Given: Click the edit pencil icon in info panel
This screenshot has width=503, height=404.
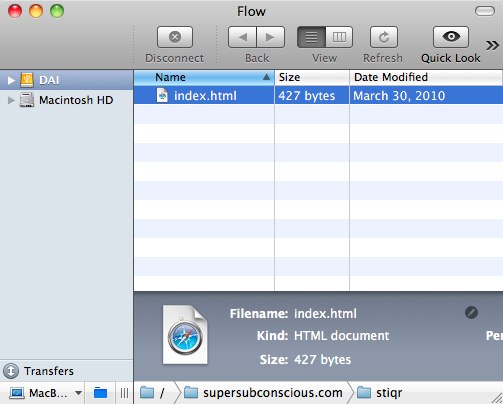Looking at the screenshot, I should 471,313.
